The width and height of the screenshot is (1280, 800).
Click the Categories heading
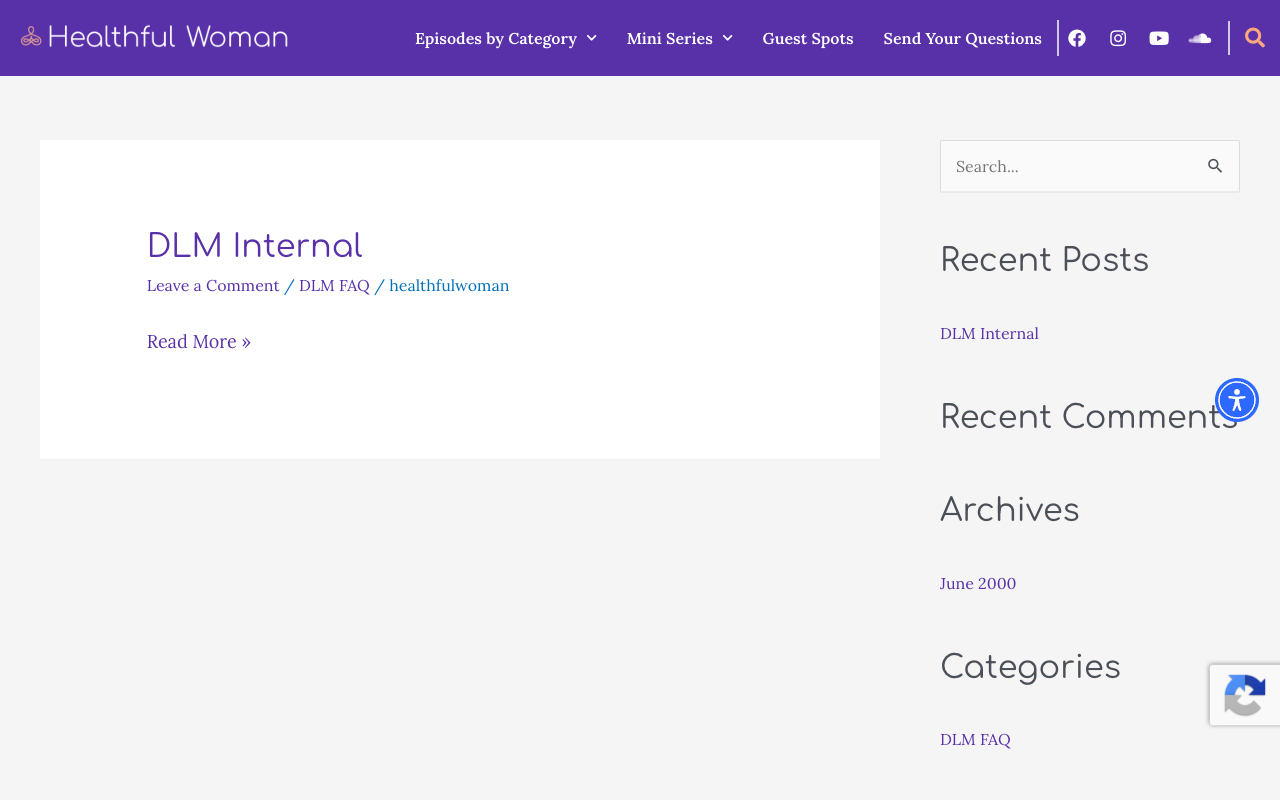pos(1030,667)
